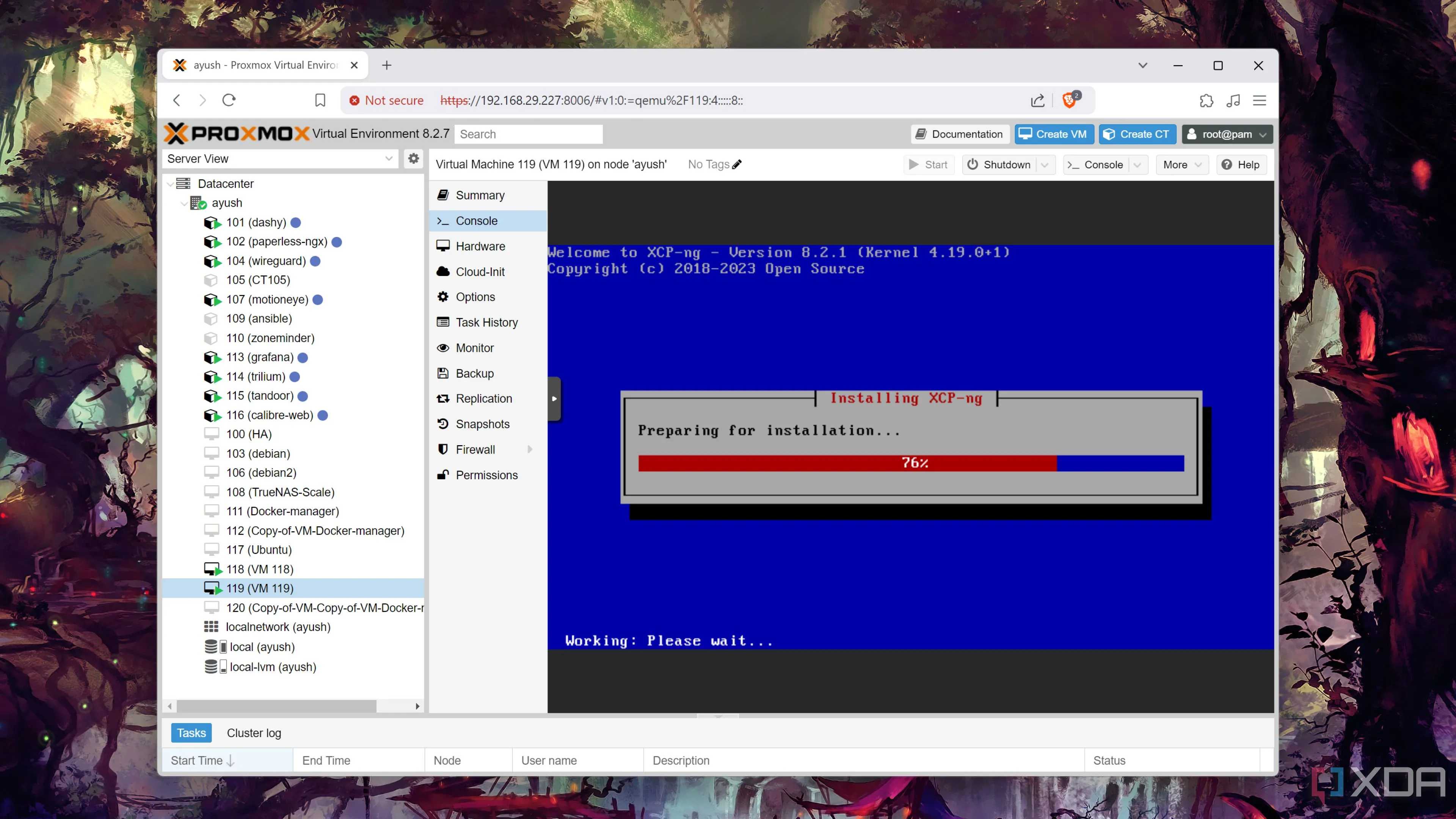Click the tree settings gear icon
This screenshot has width=1456, height=819.
tap(413, 158)
